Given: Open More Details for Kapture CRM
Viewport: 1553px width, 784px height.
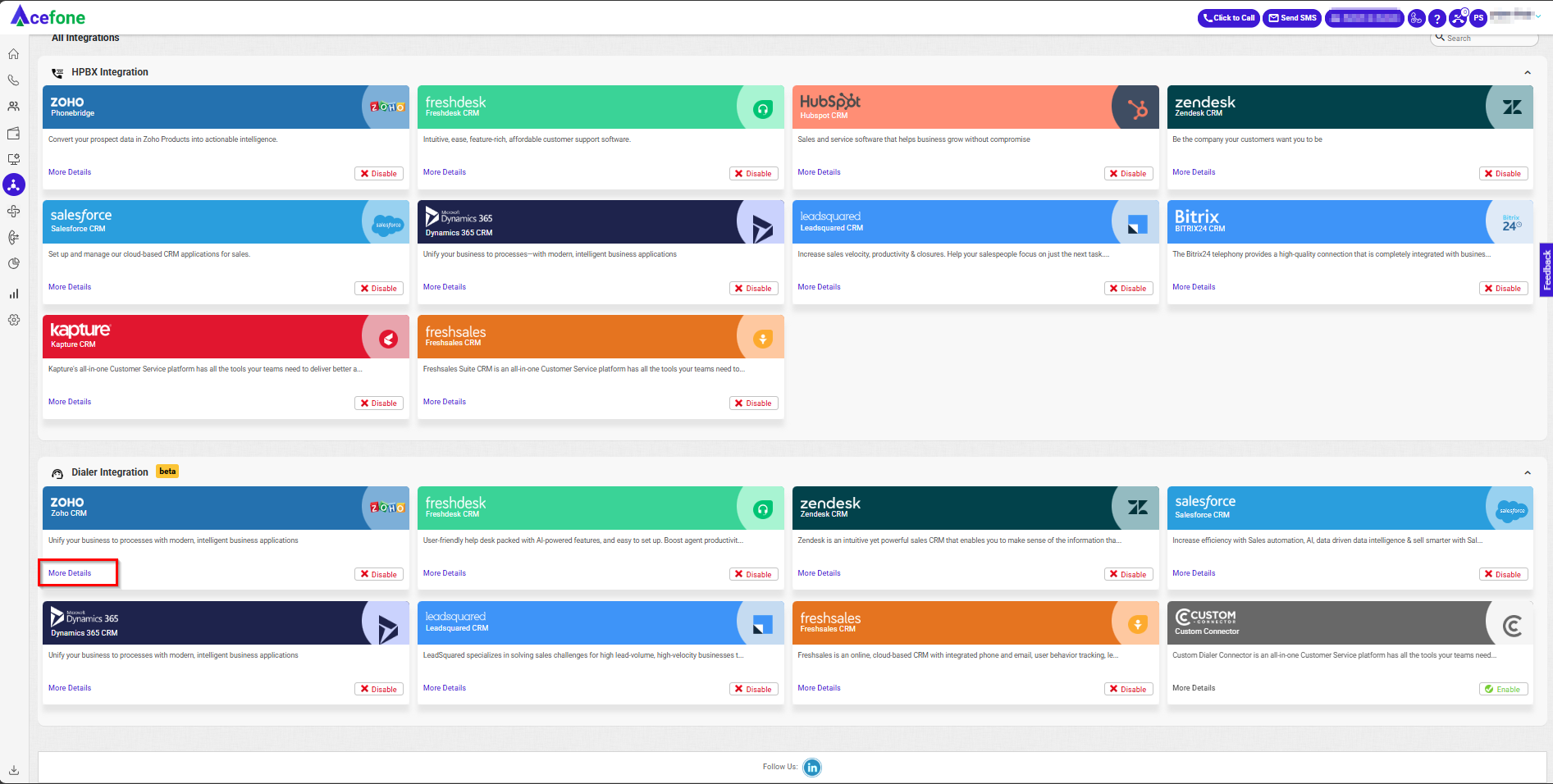Looking at the screenshot, I should [x=70, y=402].
